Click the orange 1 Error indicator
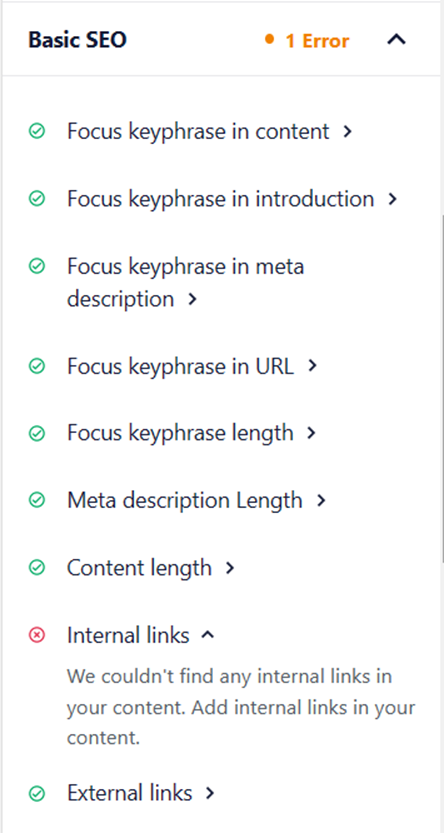The image size is (444, 833). point(307,40)
